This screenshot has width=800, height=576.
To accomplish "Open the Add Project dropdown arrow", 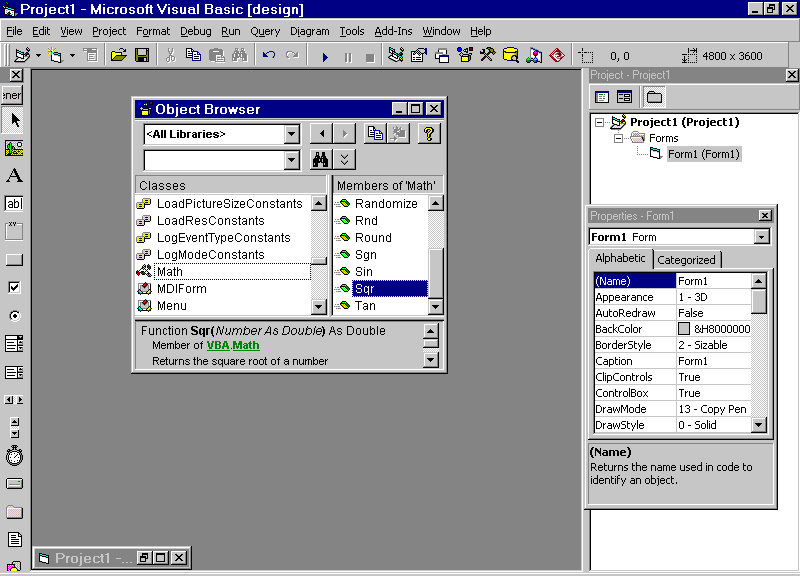I will pos(38,55).
